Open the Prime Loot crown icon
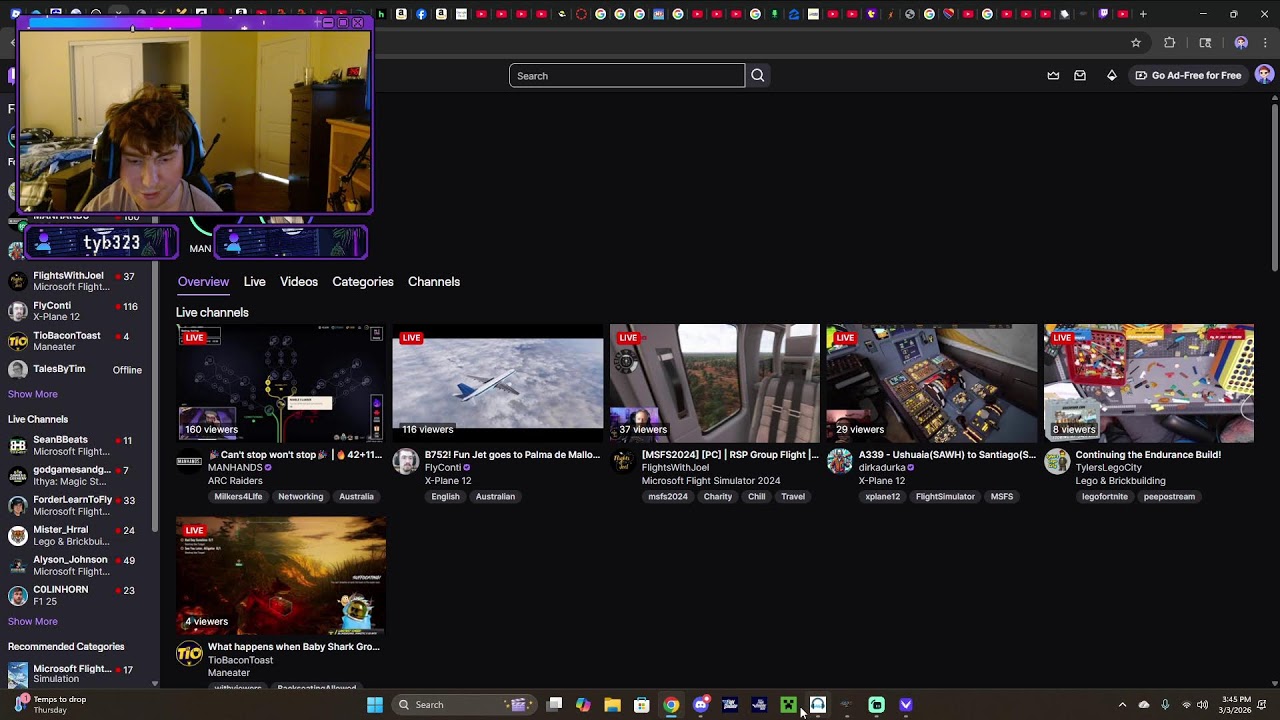This screenshot has height=720, width=1280. 1053,75
